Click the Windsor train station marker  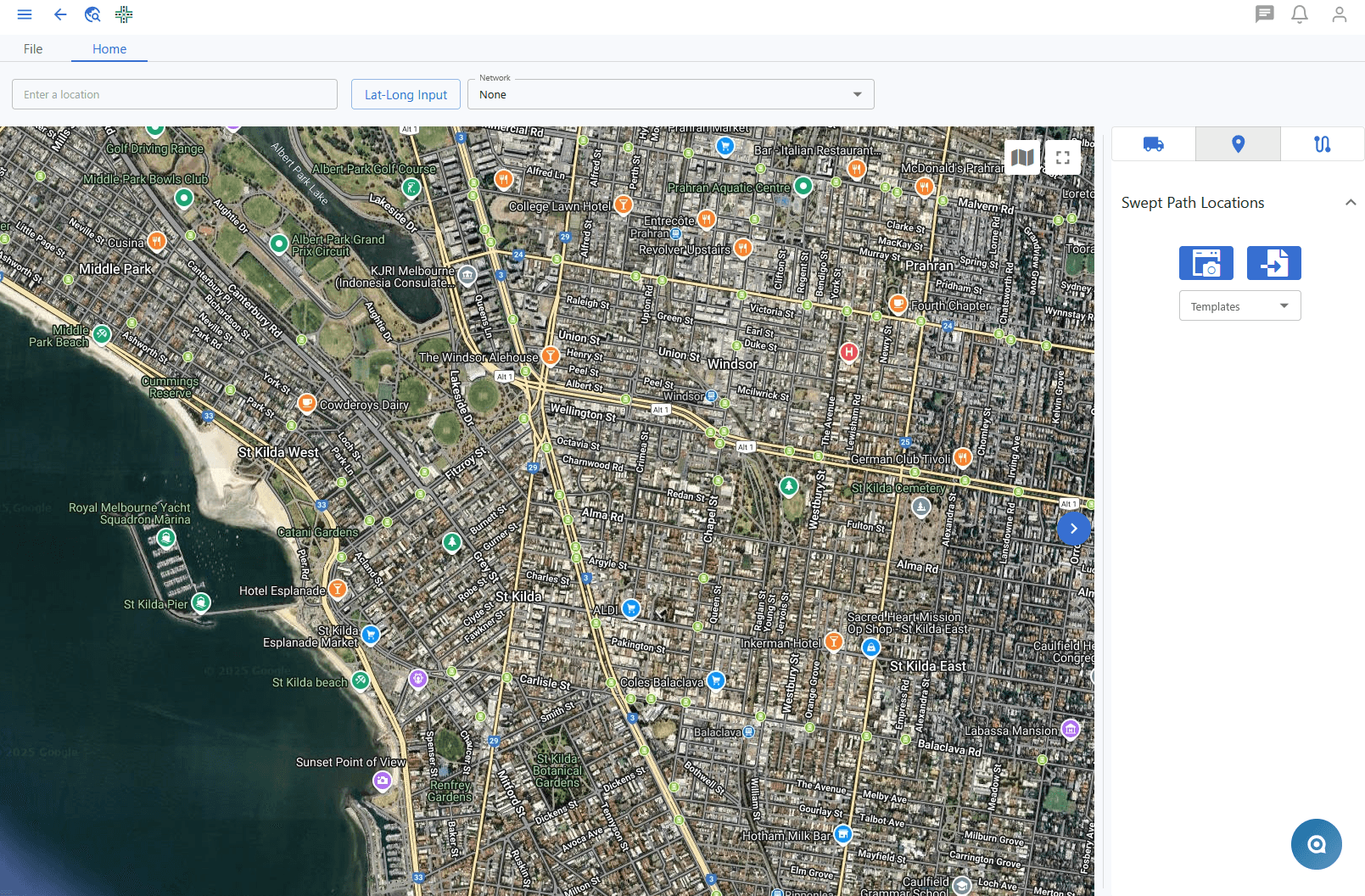tap(712, 396)
